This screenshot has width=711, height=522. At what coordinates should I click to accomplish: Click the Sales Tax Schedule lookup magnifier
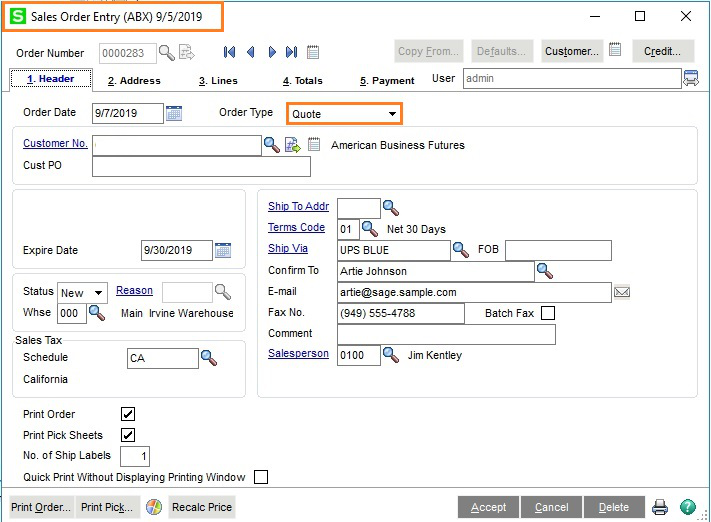pyautogui.click(x=209, y=358)
